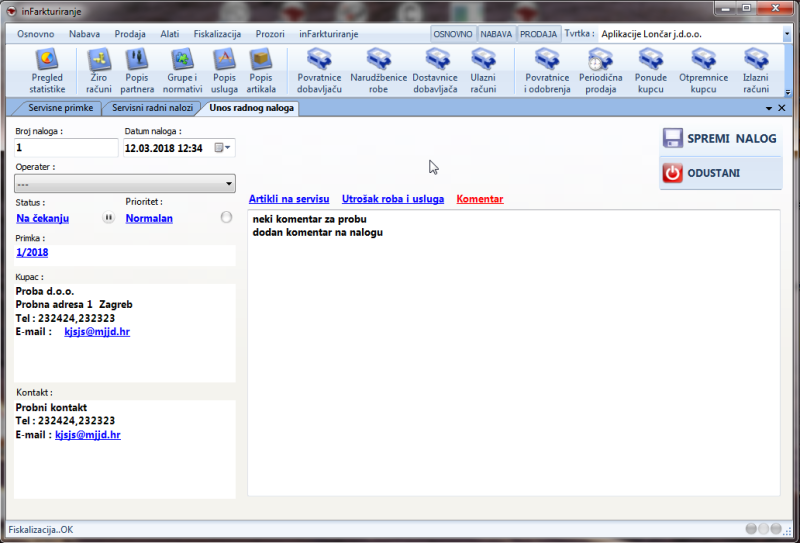
Task: Click SPREMI NALOG button
Action: tap(720, 138)
